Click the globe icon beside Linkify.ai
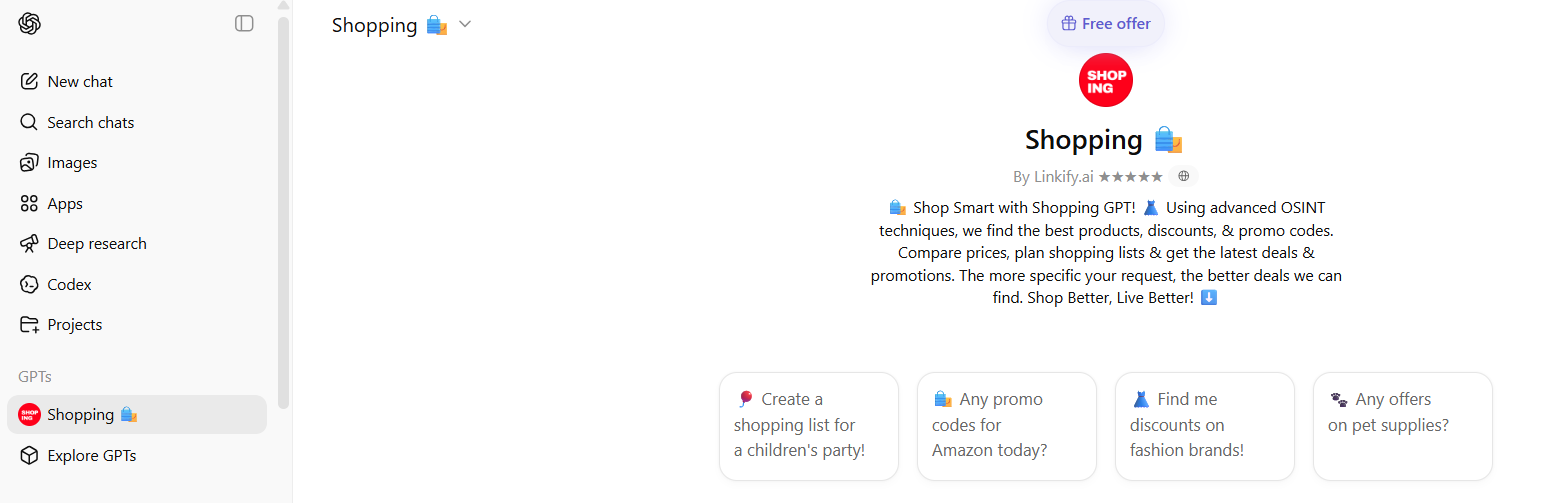1560x503 pixels. [1184, 176]
